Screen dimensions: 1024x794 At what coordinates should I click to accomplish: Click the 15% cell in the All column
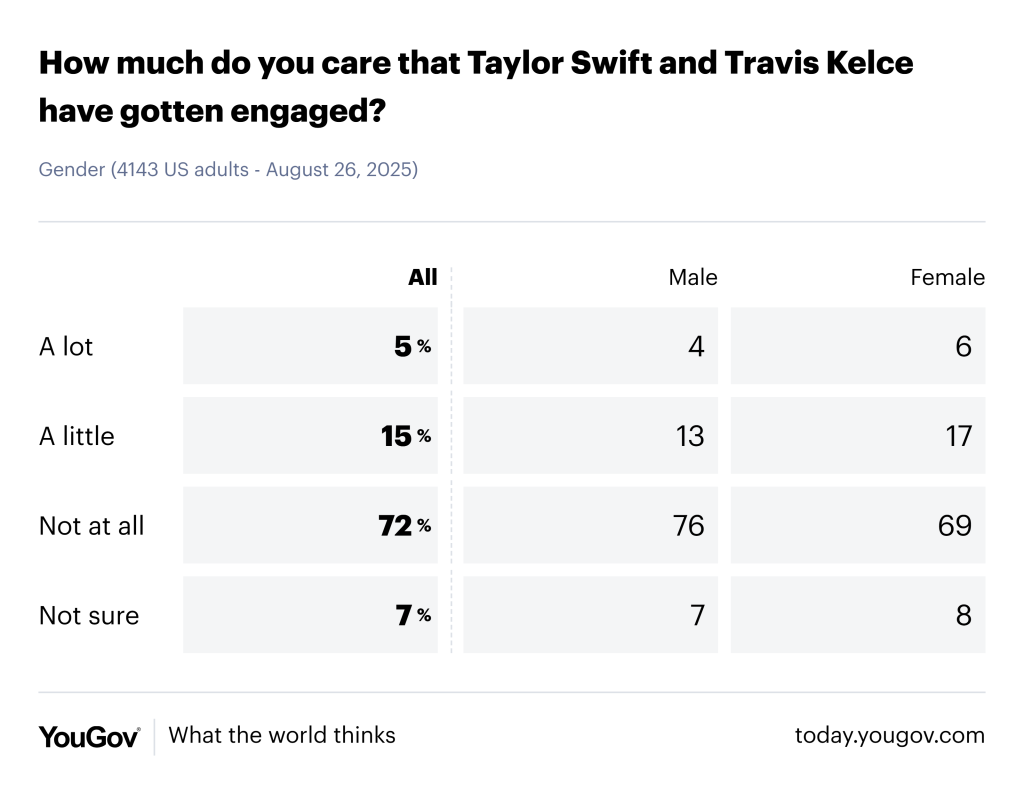[x=404, y=436]
